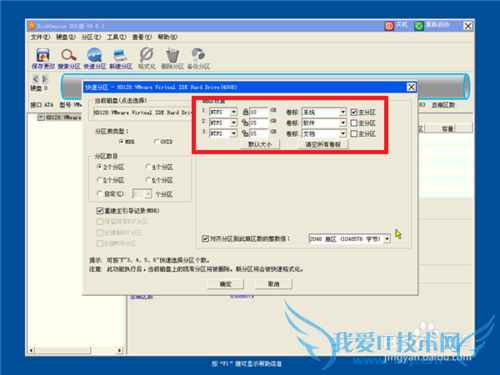The height and width of the screenshot is (375, 500).
Task: Open the volume label dropdown showing 系统
Action: [x=343, y=112]
